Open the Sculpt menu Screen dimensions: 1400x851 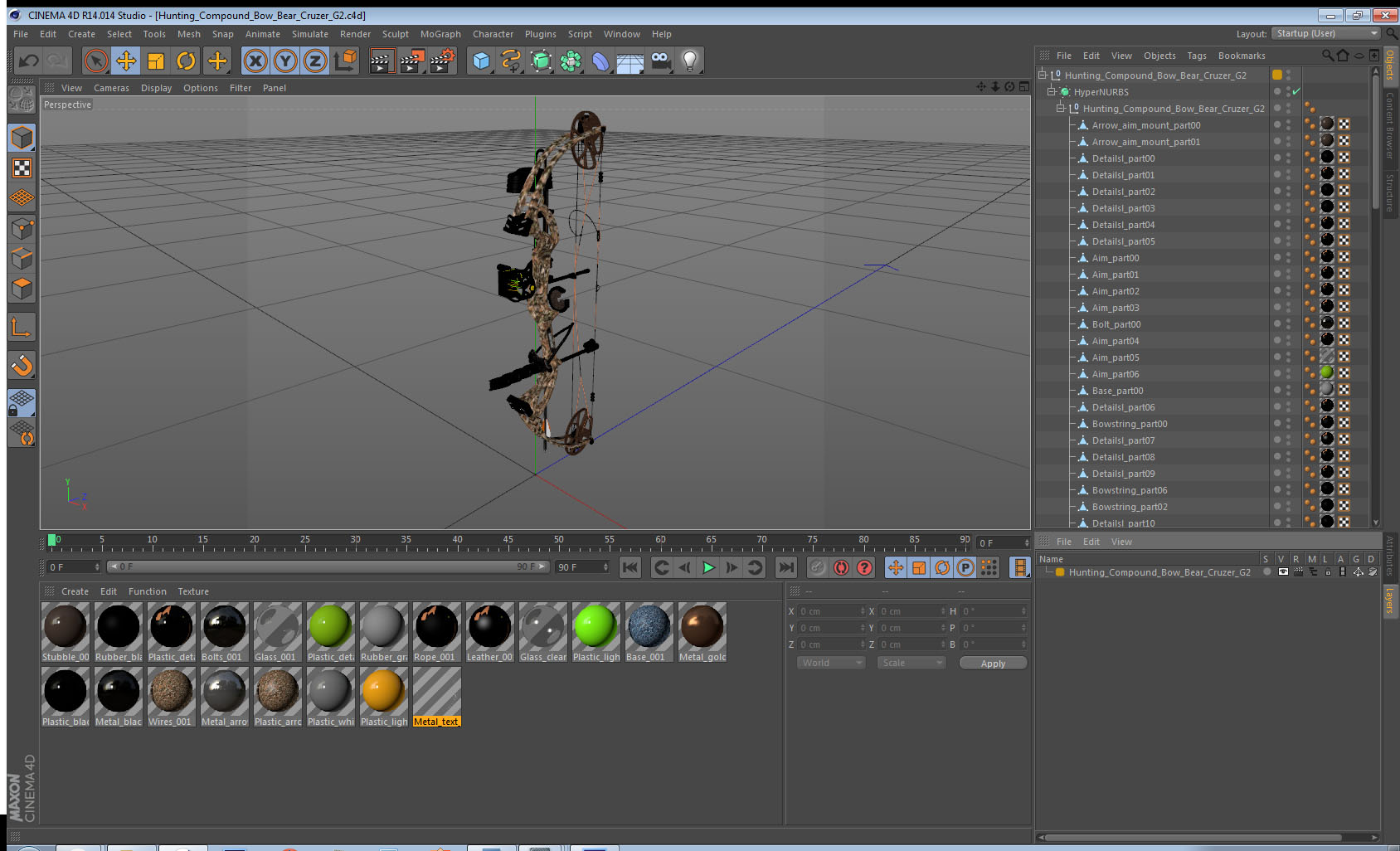point(396,34)
